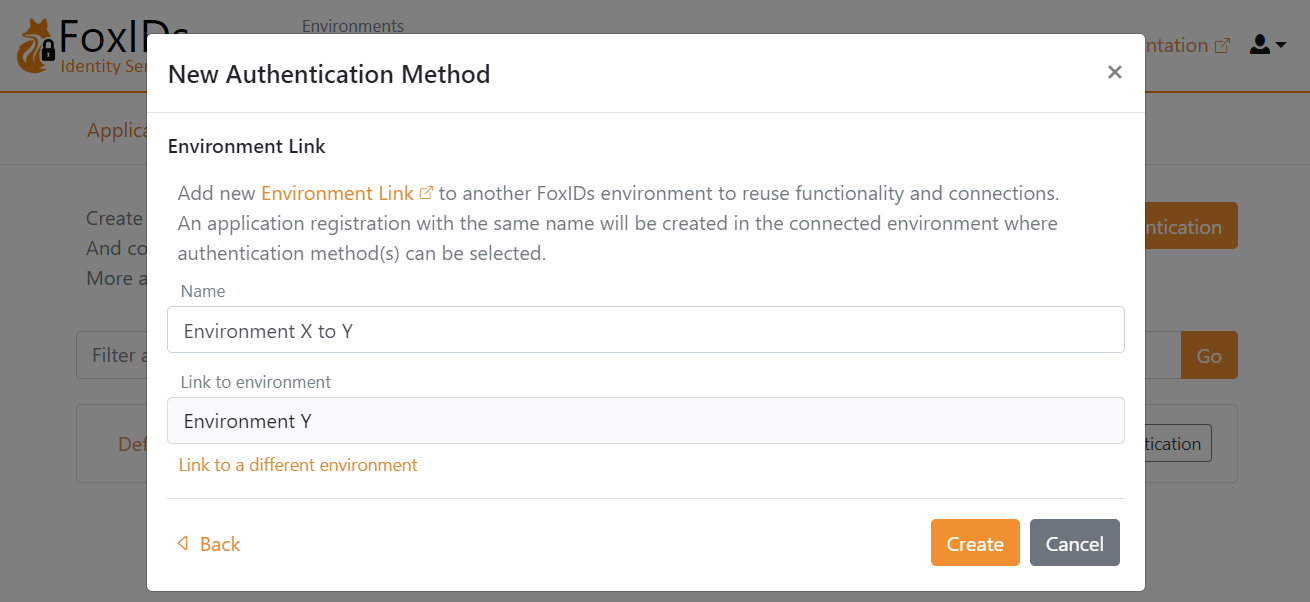1310x602 pixels.
Task: Go Back in the dialog
Action: [x=208, y=543]
